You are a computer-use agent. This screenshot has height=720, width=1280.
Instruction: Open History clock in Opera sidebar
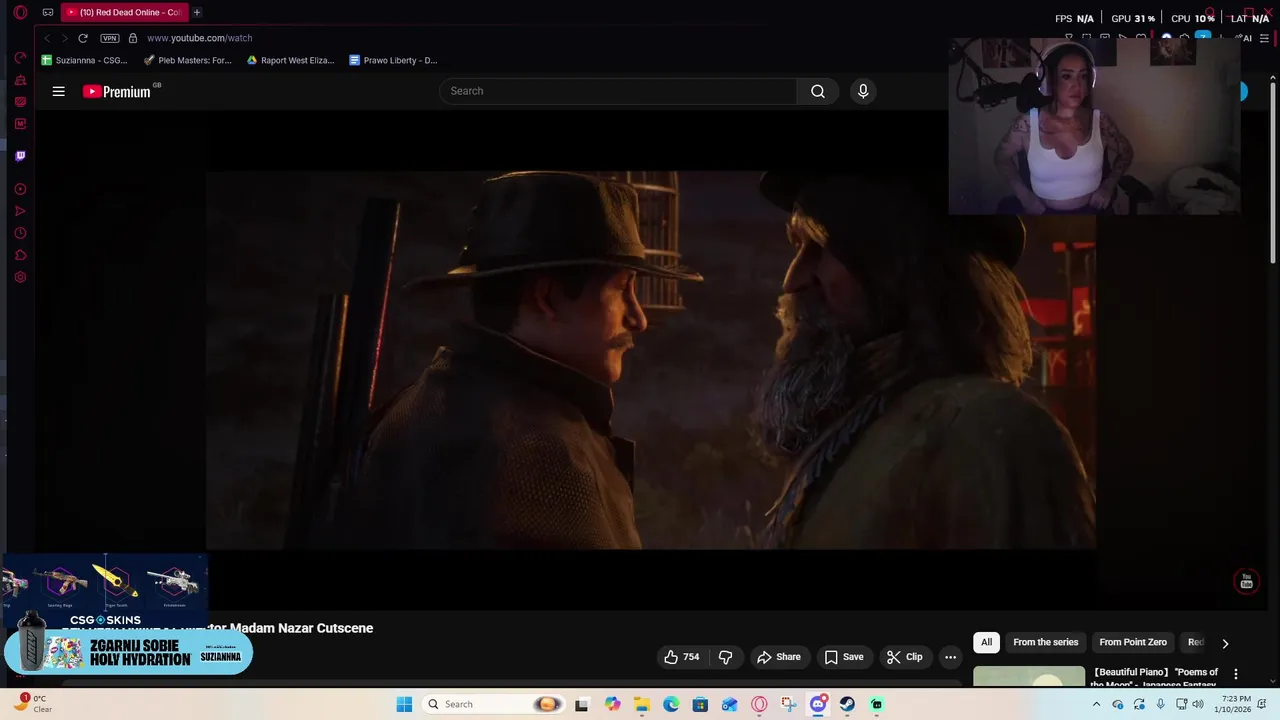(20, 233)
